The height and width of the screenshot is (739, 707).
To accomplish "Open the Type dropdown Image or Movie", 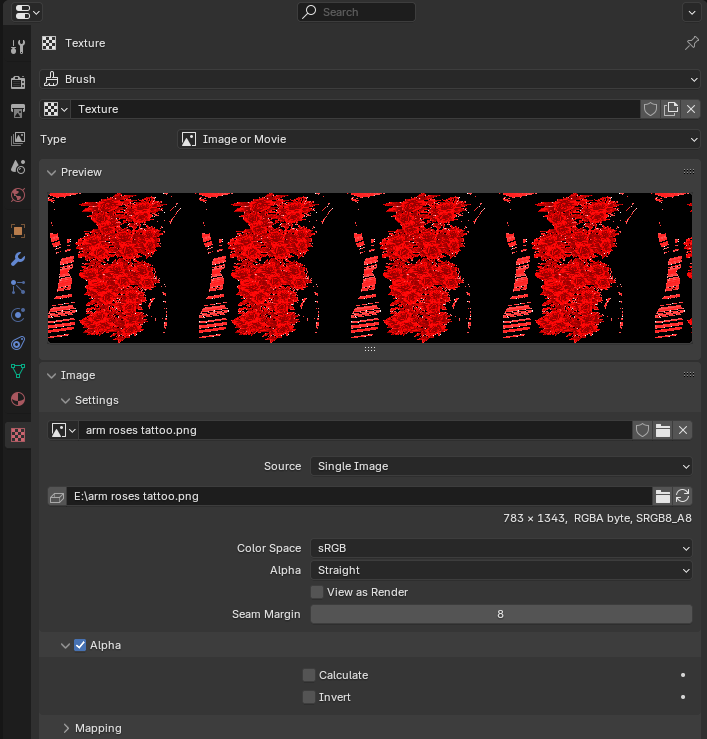I will (438, 140).
